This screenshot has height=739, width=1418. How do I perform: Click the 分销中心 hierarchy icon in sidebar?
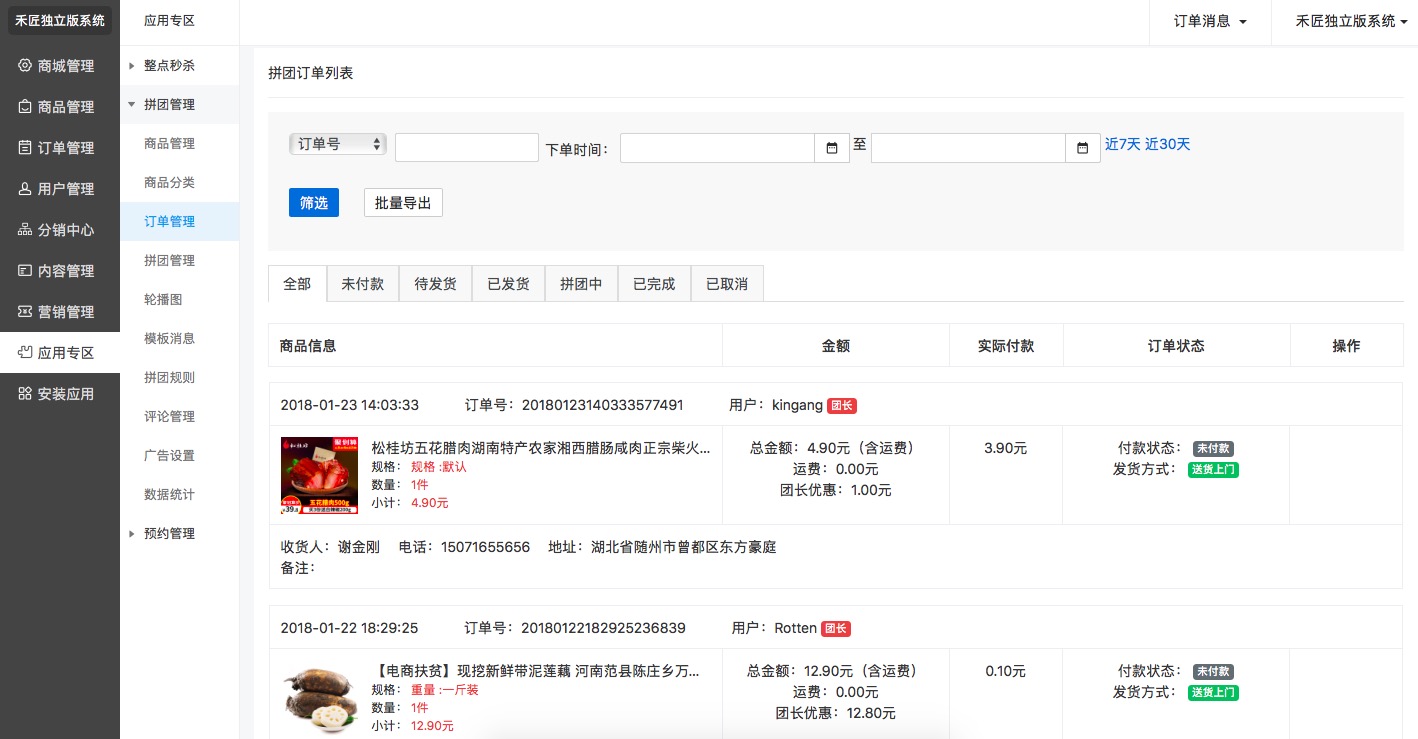pos(25,230)
